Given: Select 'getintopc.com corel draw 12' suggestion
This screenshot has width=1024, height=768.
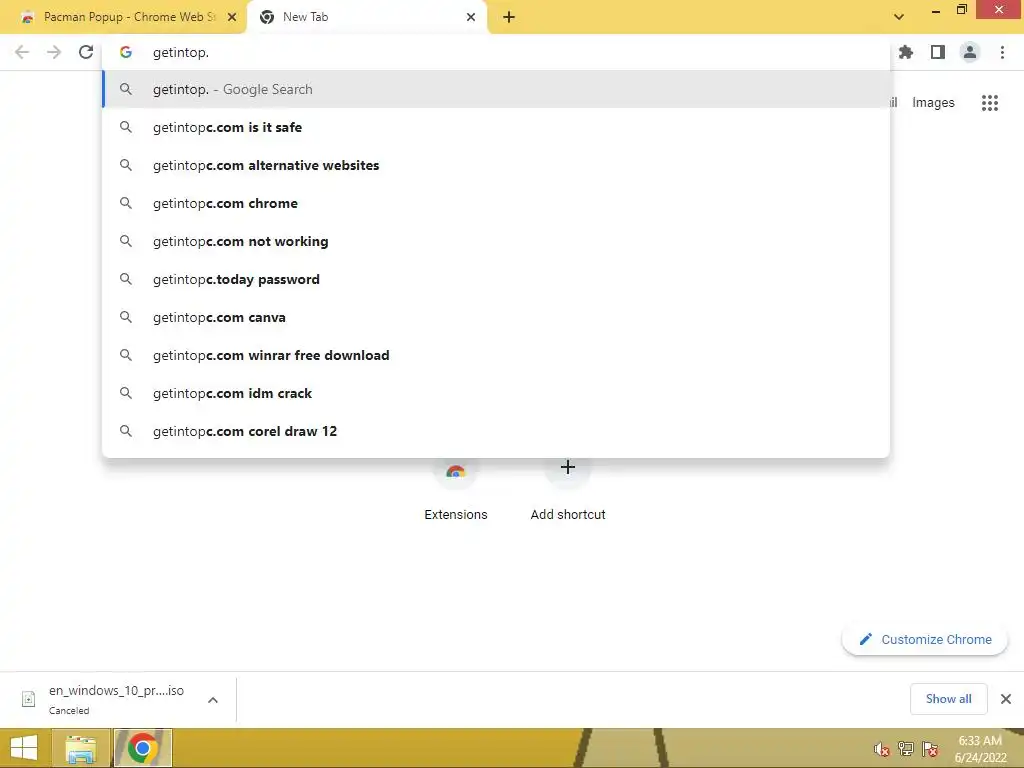Looking at the screenshot, I should [x=496, y=431].
